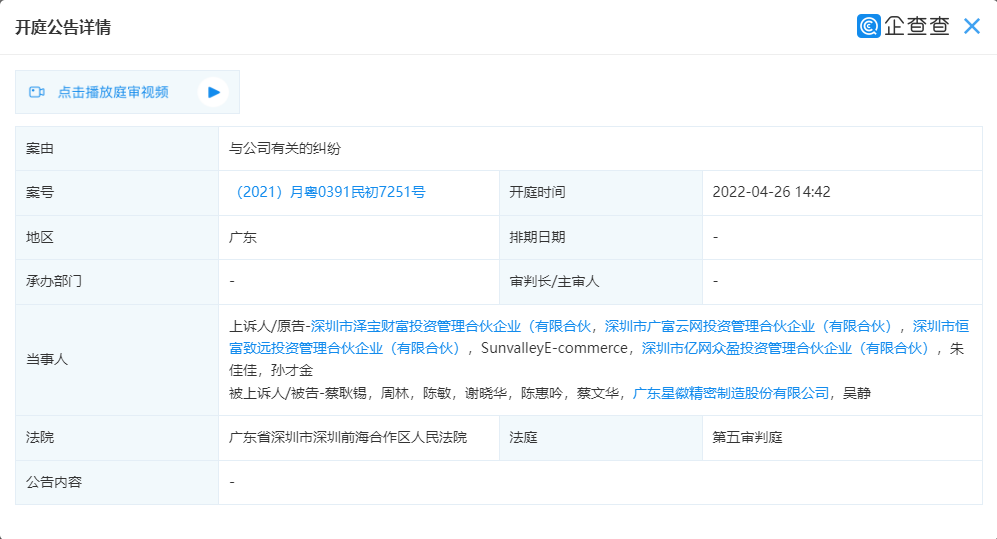The width and height of the screenshot is (997, 539).
Task: Open 深圳市亿网众盈投资管理合伙企业 company link
Action: [786, 348]
